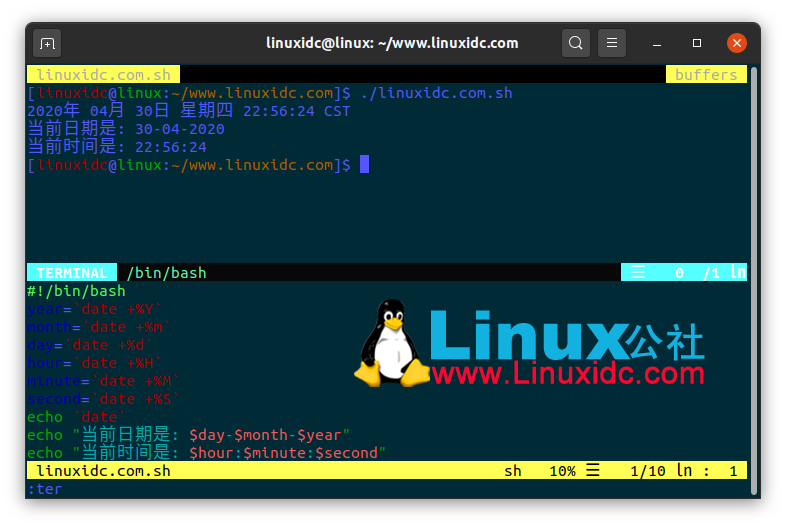
Task: Click the sh filetype indicator
Action: click(x=513, y=471)
